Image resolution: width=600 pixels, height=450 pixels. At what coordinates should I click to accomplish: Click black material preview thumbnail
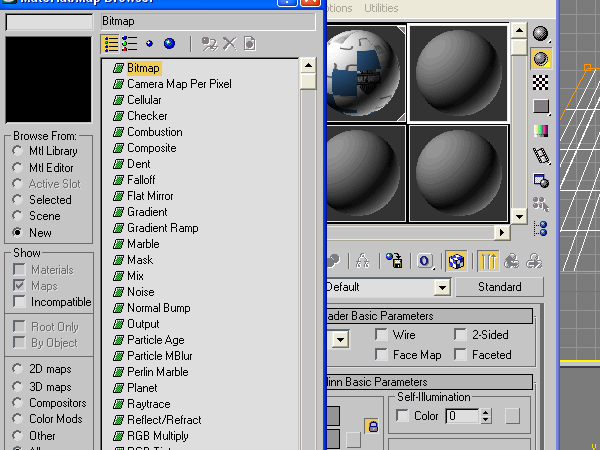[x=49, y=80]
